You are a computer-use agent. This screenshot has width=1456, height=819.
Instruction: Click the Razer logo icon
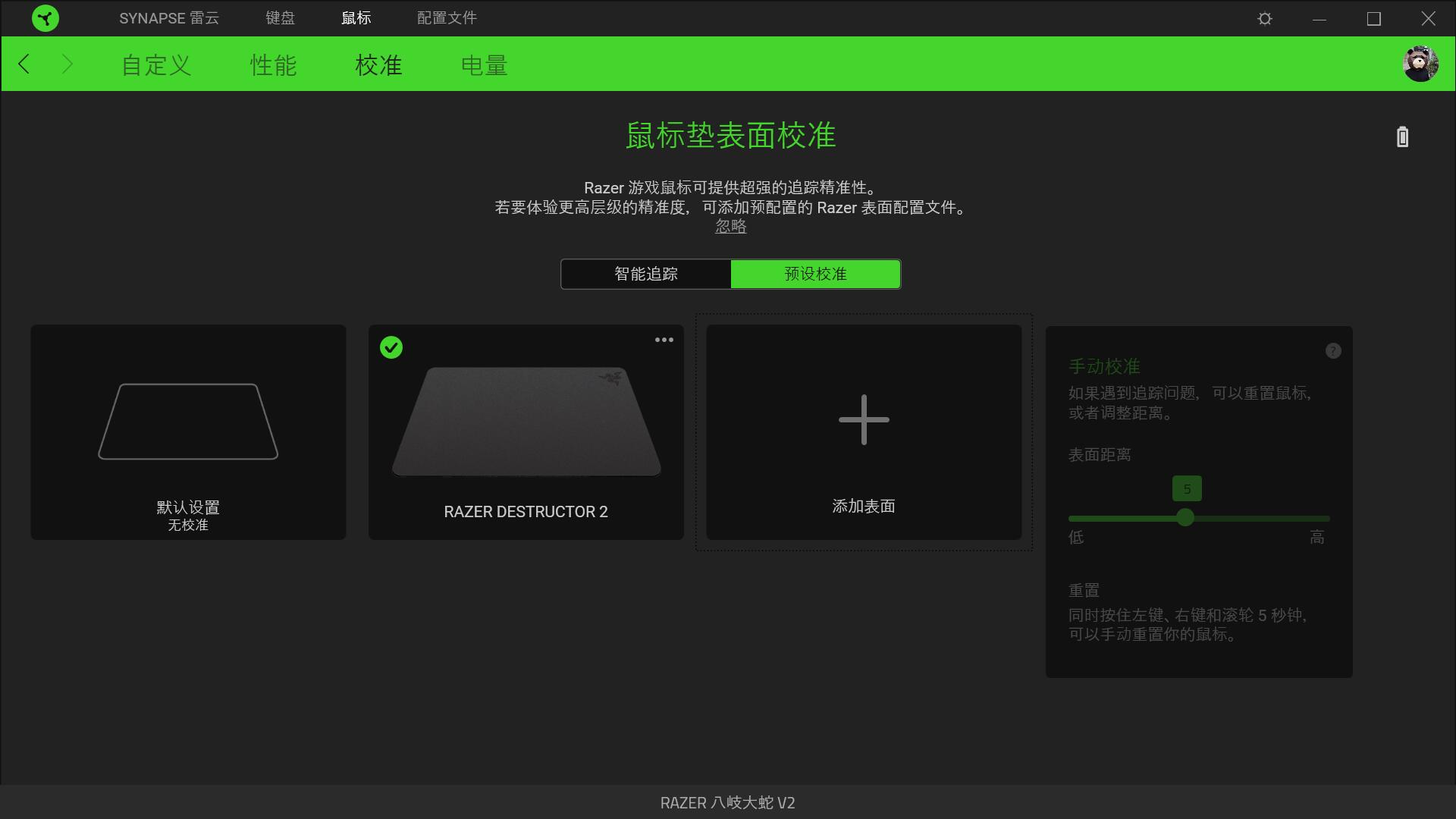tap(45, 17)
